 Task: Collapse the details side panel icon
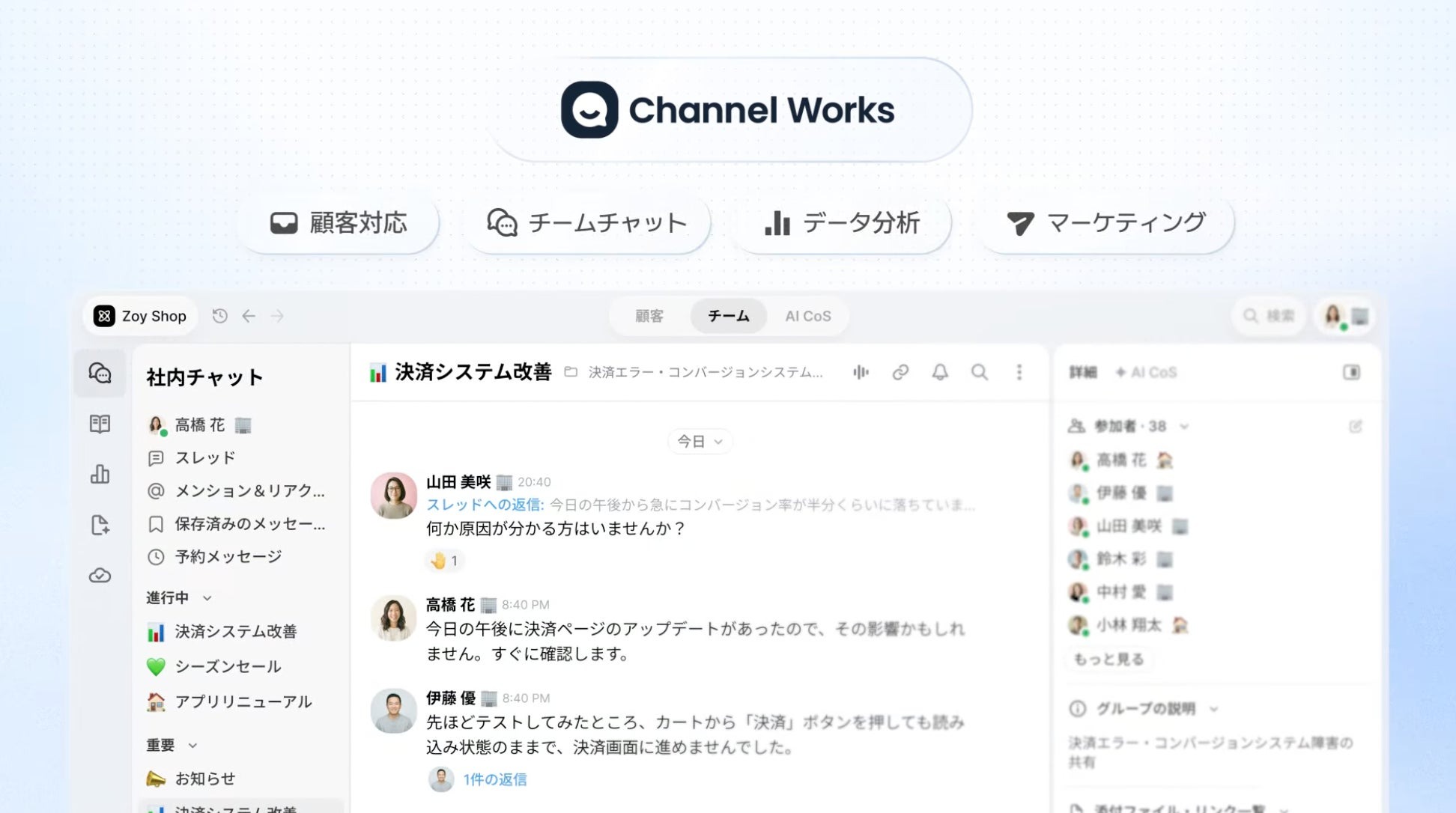[x=1352, y=372]
